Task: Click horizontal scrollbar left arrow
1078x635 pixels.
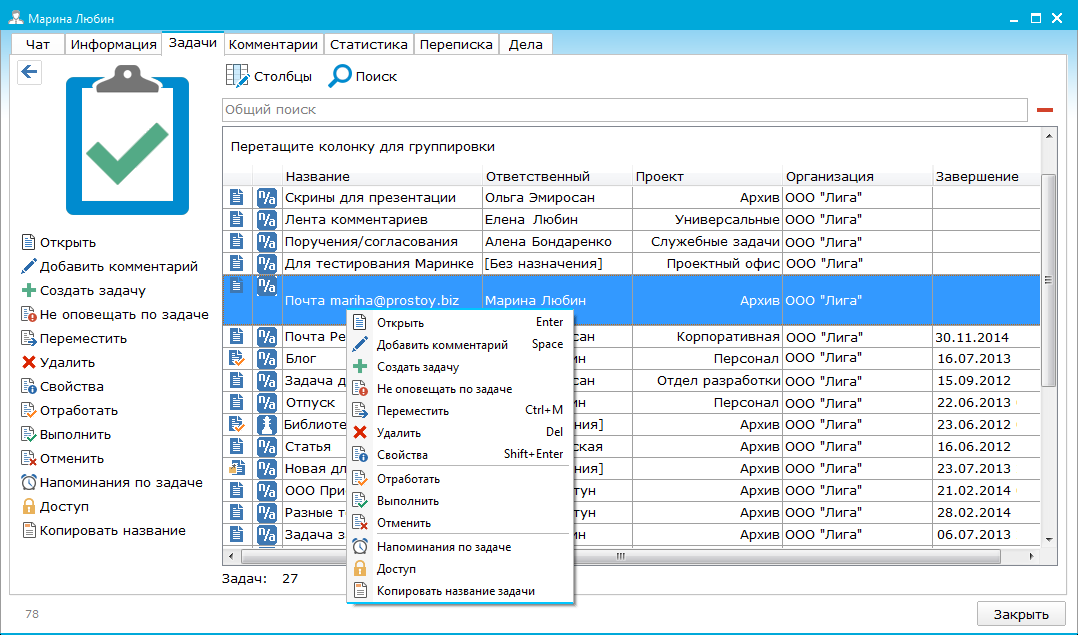Action: pos(231,556)
